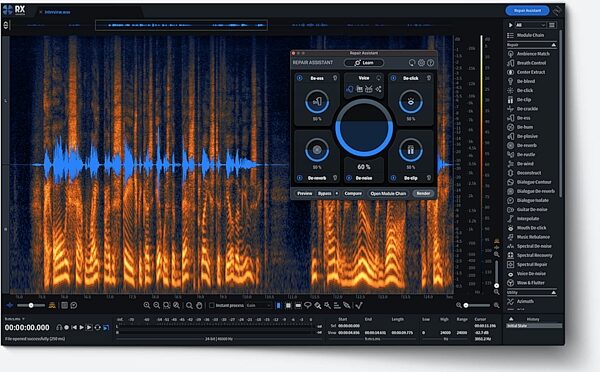Click the Compare button
Screen dimensions: 600x372
coord(353,194)
